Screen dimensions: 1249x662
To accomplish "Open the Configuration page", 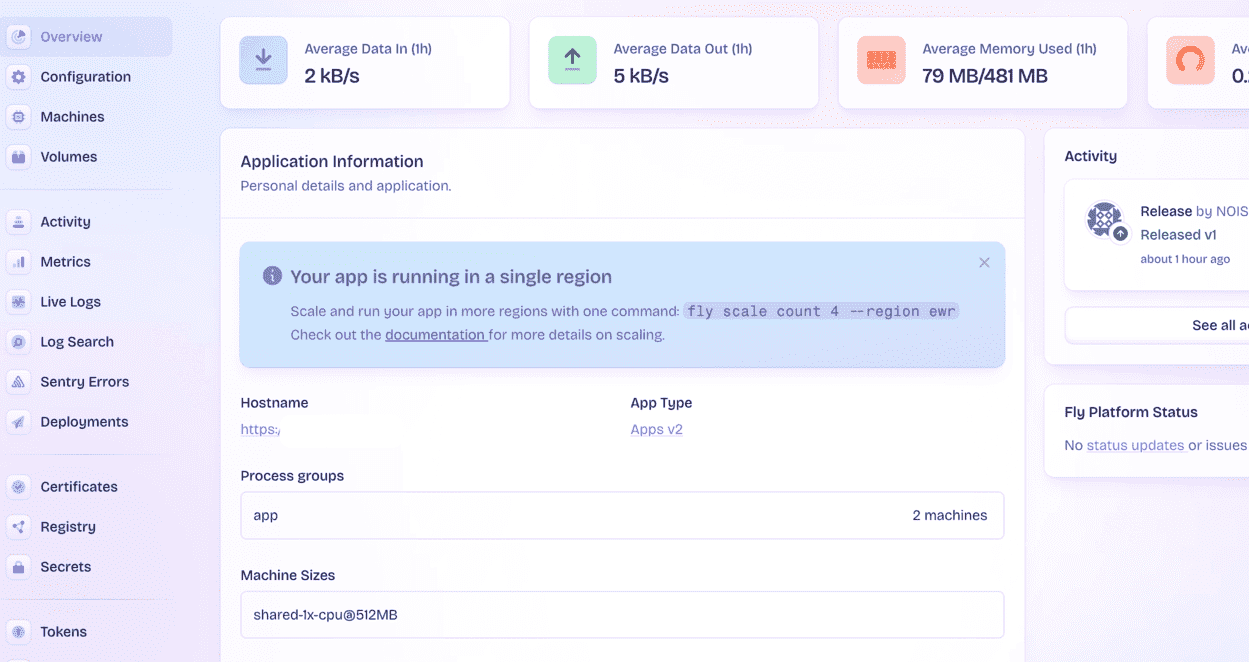I will tap(86, 77).
